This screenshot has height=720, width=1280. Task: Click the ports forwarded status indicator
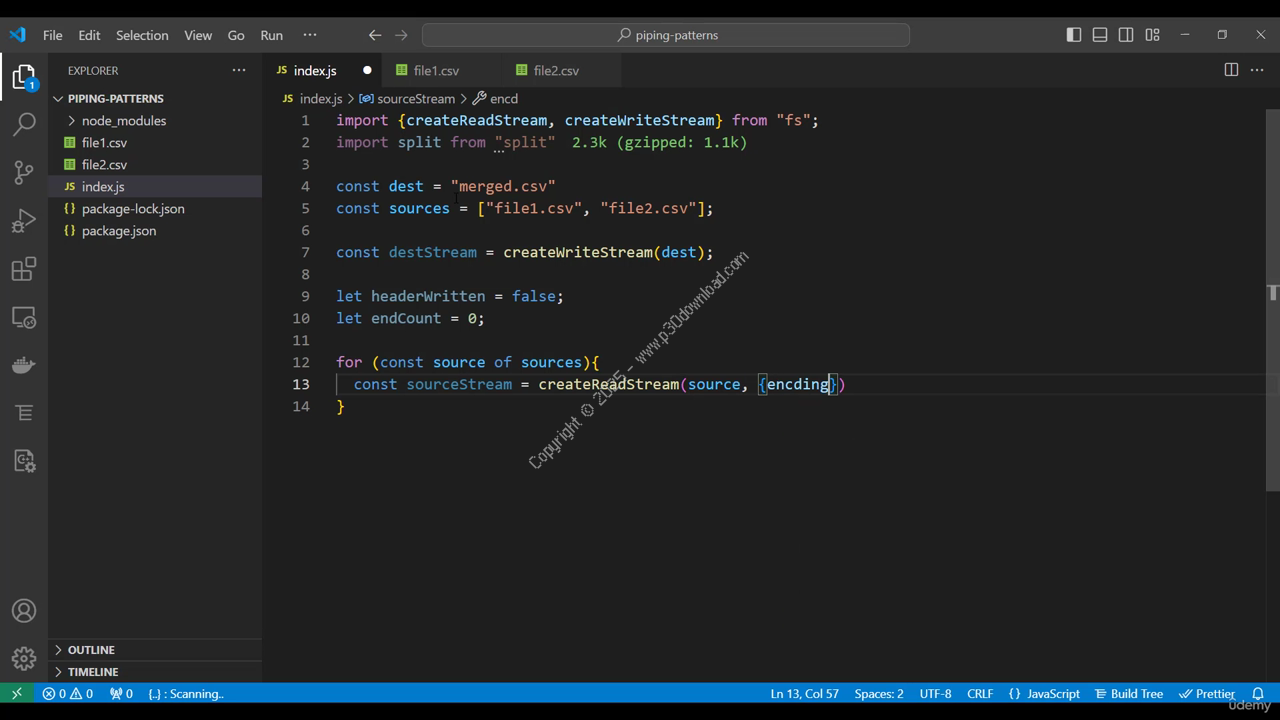pyautogui.click(x=122, y=693)
